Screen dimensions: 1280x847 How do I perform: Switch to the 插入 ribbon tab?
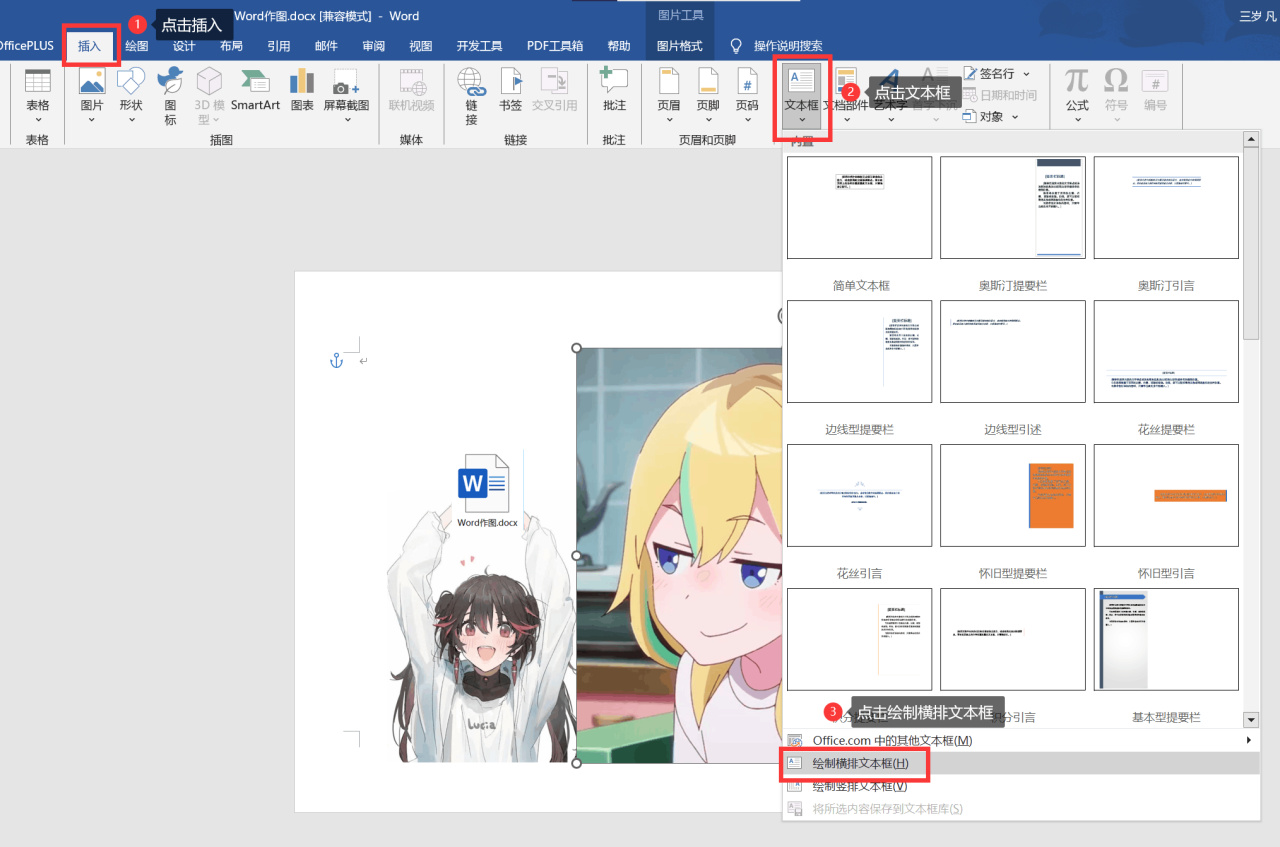click(x=90, y=46)
